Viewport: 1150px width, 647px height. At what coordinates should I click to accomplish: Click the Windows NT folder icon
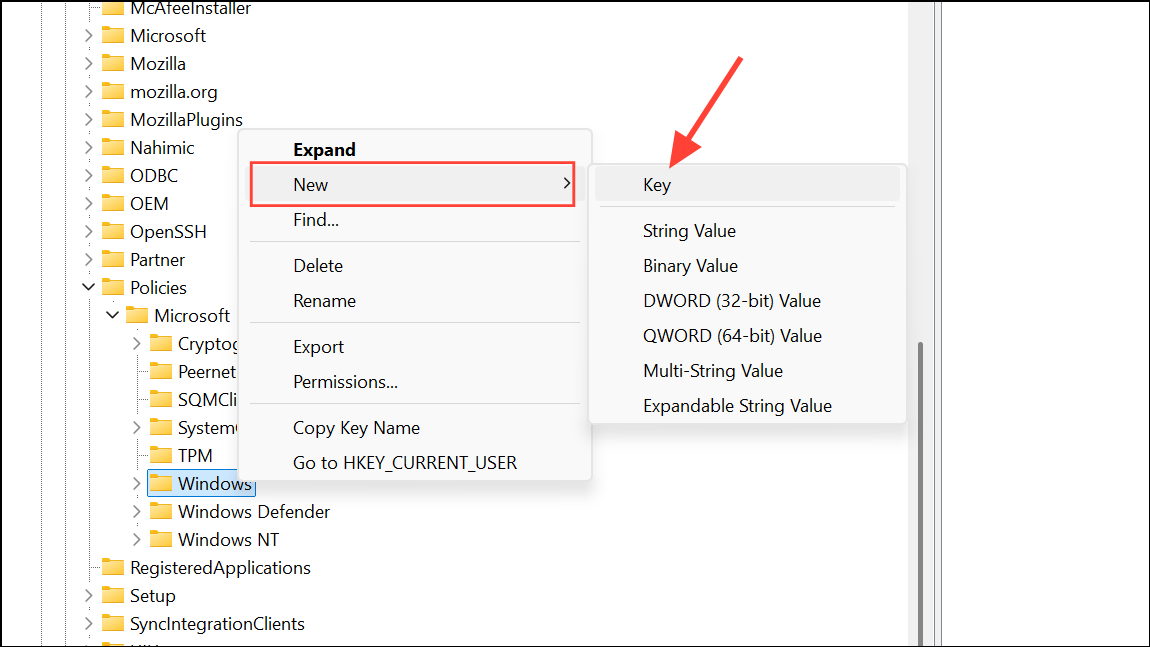tap(161, 539)
